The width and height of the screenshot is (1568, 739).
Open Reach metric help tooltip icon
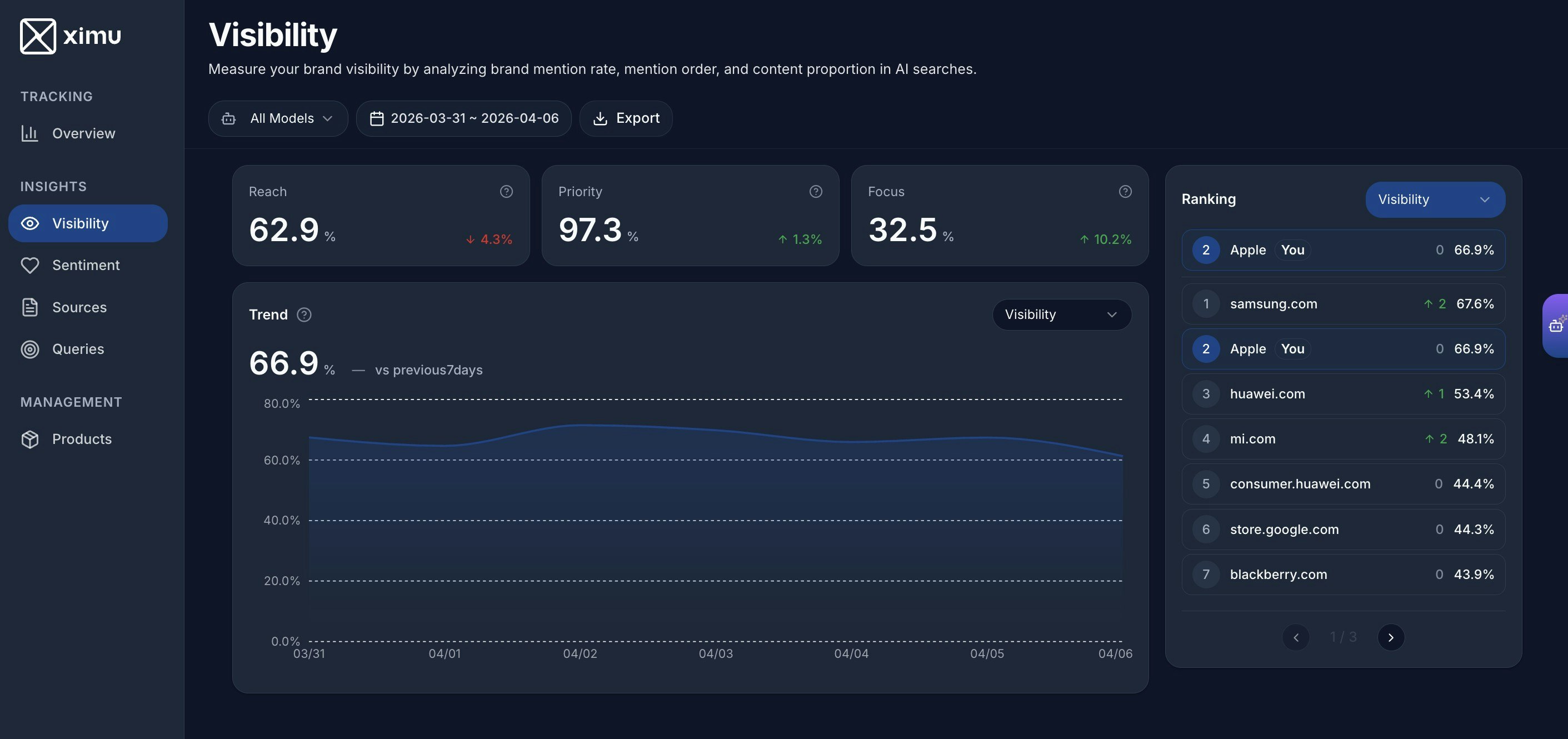pos(506,192)
